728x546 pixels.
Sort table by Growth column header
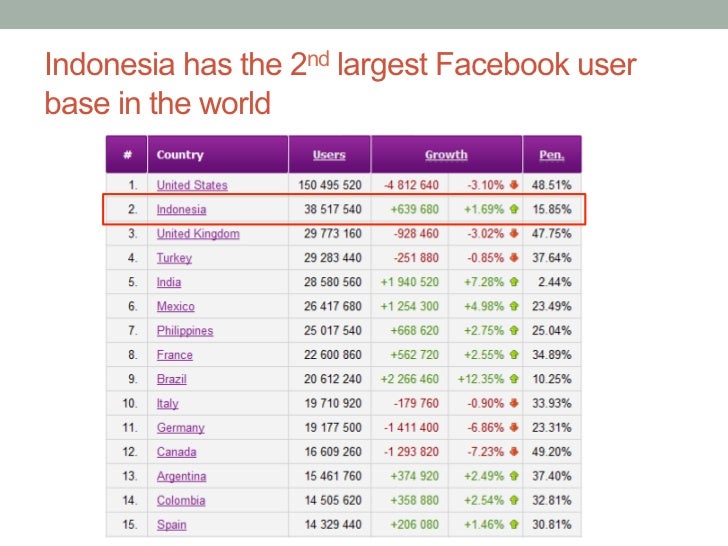coord(446,155)
